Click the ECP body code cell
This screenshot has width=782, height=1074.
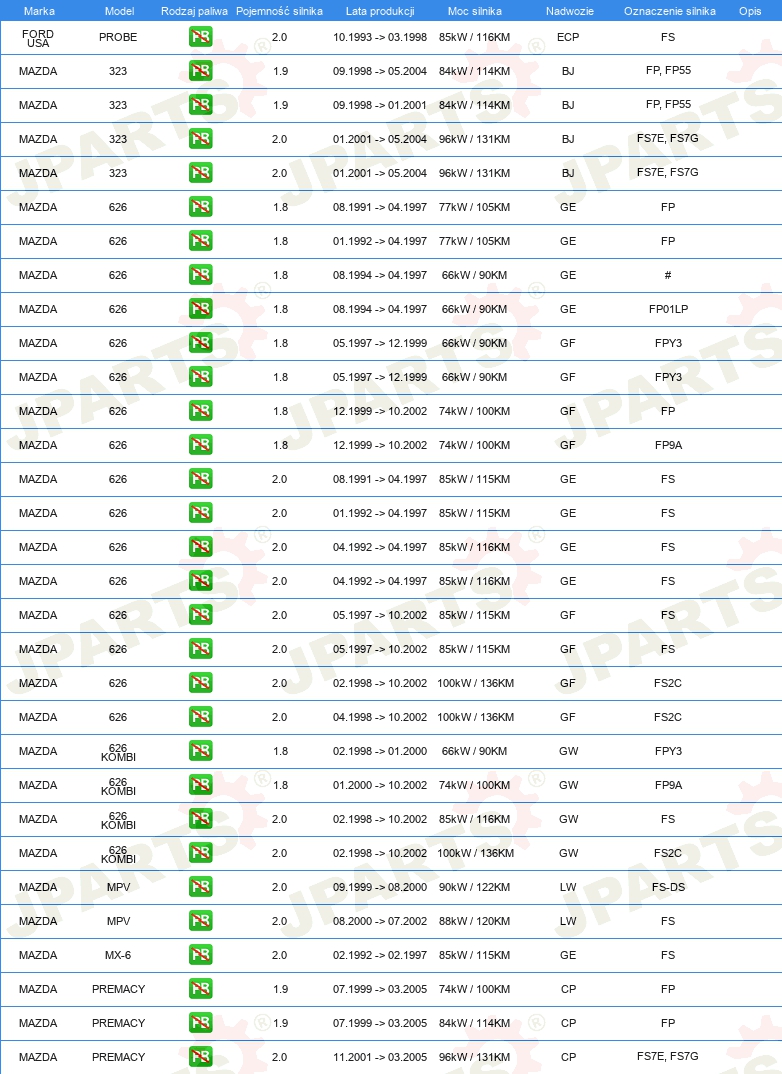[x=568, y=37]
